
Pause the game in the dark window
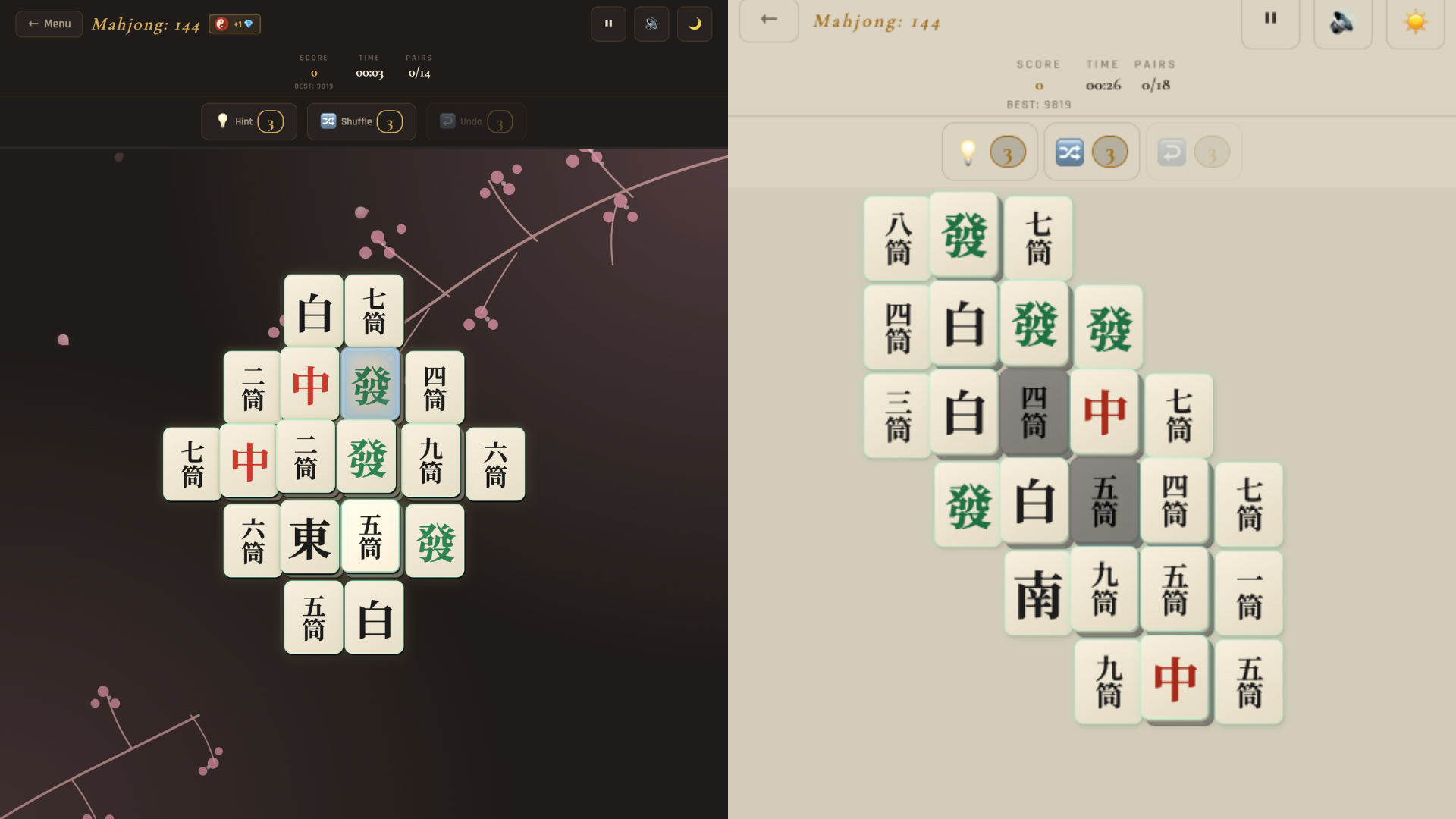tap(608, 24)
